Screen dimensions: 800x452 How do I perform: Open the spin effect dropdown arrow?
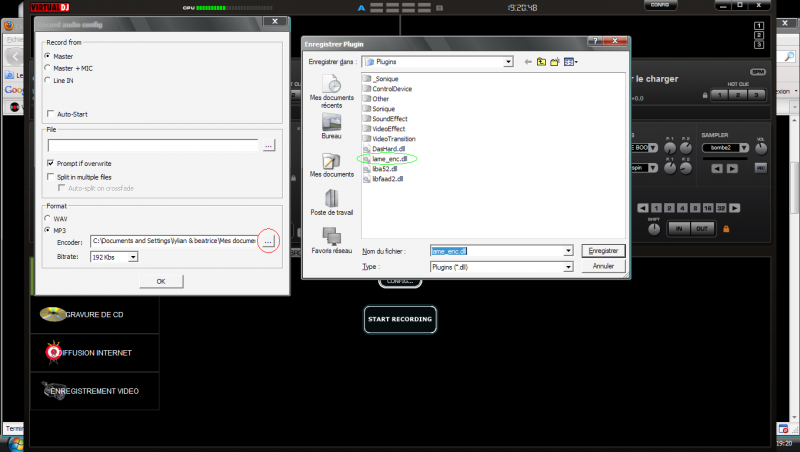pos(653,168)
